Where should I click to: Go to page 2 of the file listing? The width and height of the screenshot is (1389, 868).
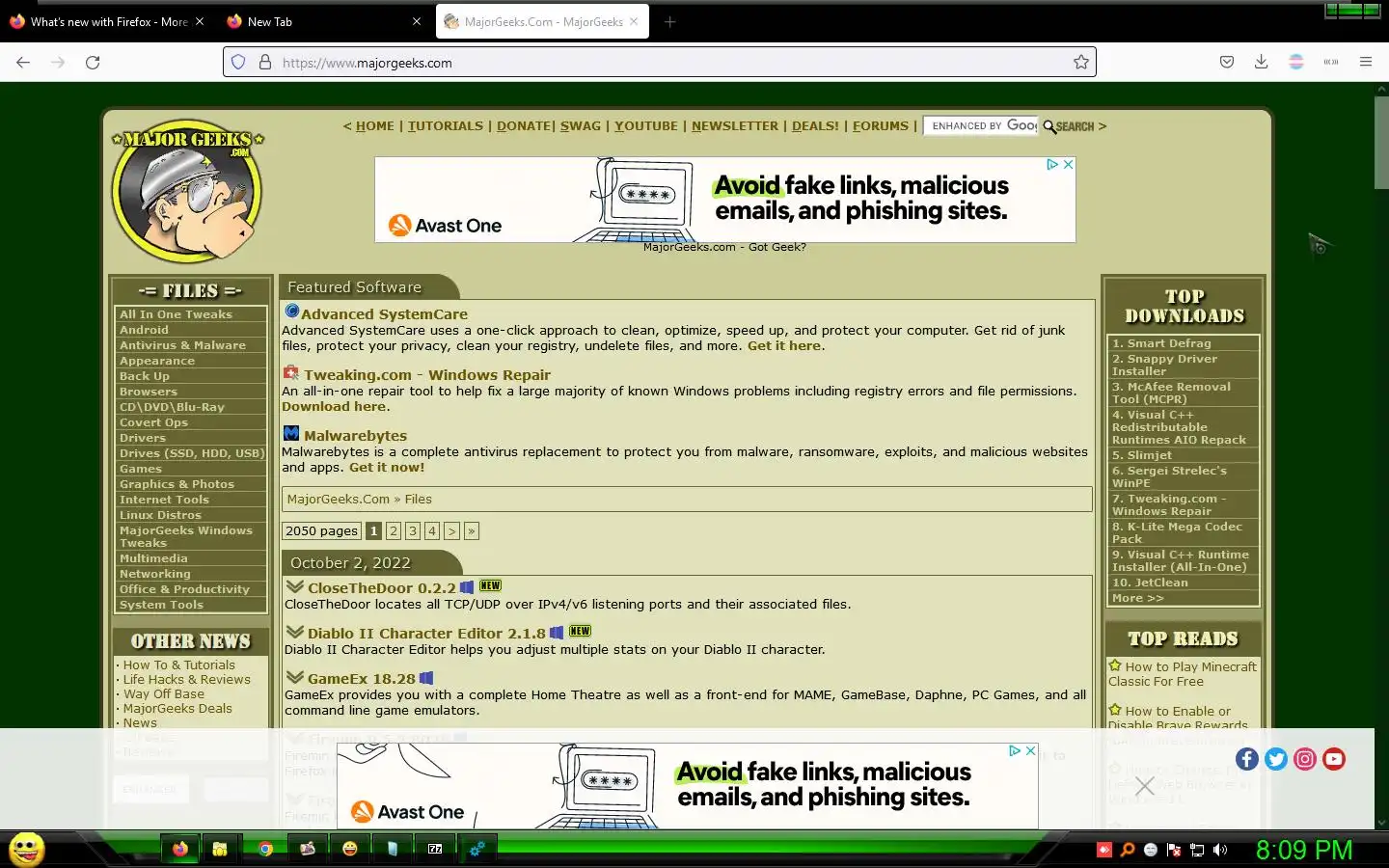pyautogui.click(x=394, y=530)
